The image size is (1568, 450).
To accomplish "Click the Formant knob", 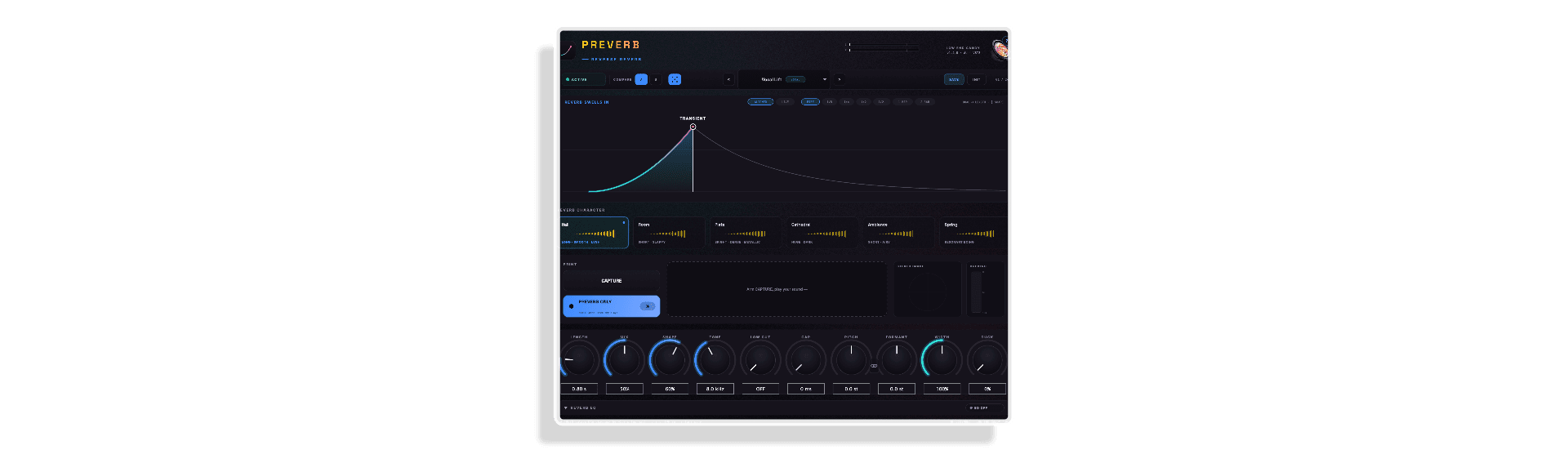I will [x=897, y=359].
